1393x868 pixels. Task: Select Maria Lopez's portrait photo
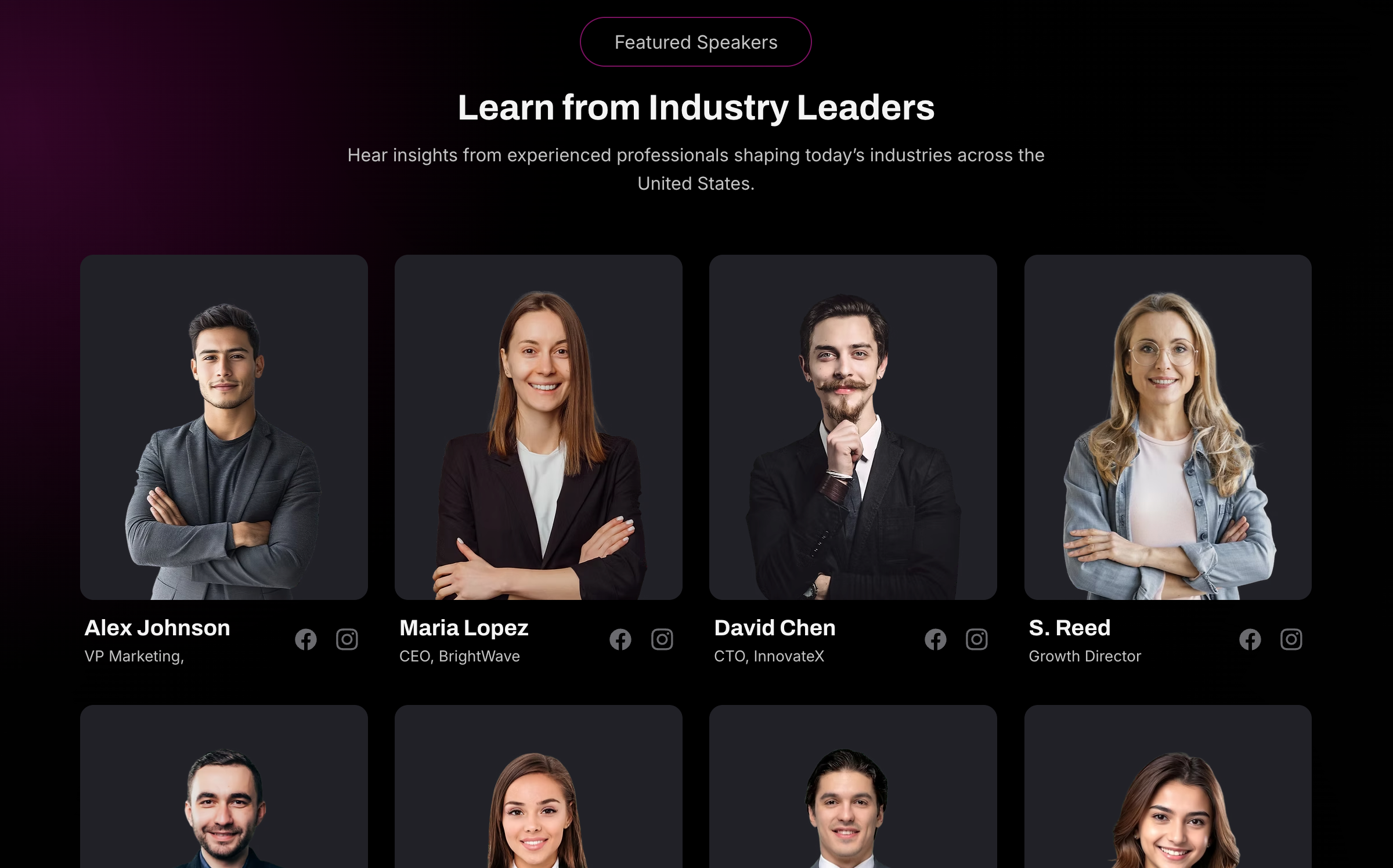tap(539, 427)
